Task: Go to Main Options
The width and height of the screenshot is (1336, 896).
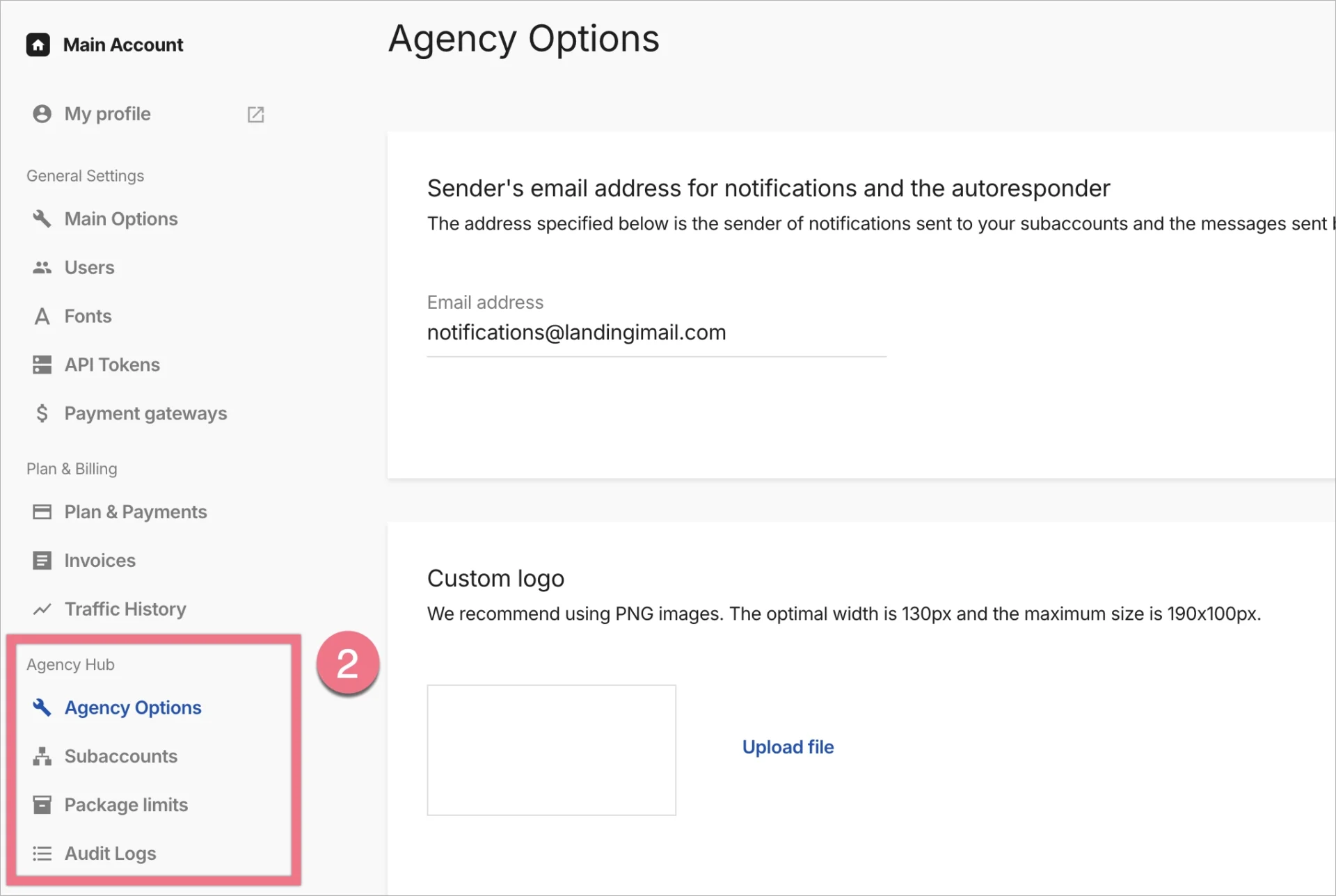Action: coord(121,218)
